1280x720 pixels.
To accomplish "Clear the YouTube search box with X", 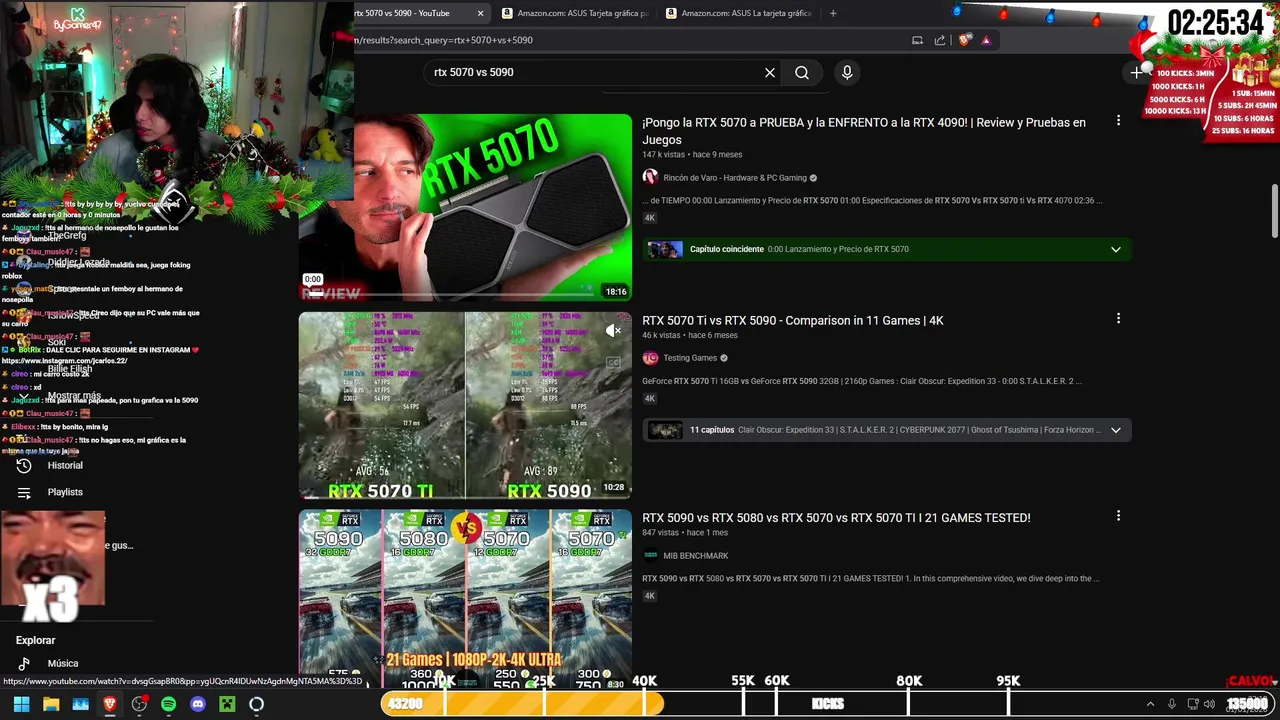I will coord(770,72).
